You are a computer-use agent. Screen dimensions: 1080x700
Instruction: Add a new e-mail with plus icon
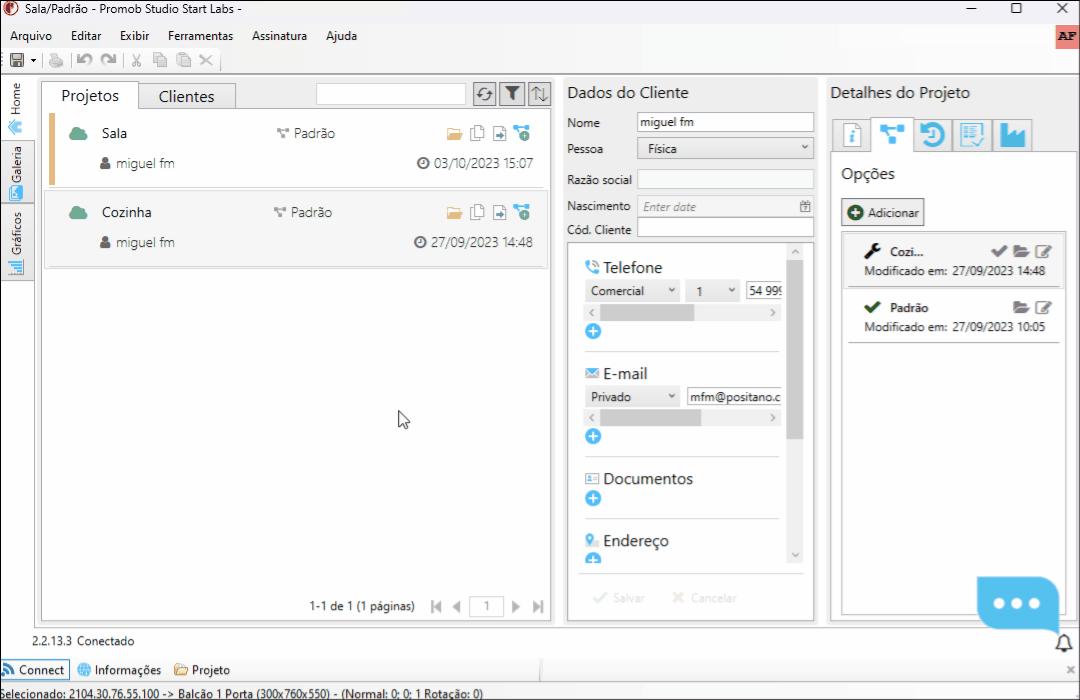[x=593, y=436]
